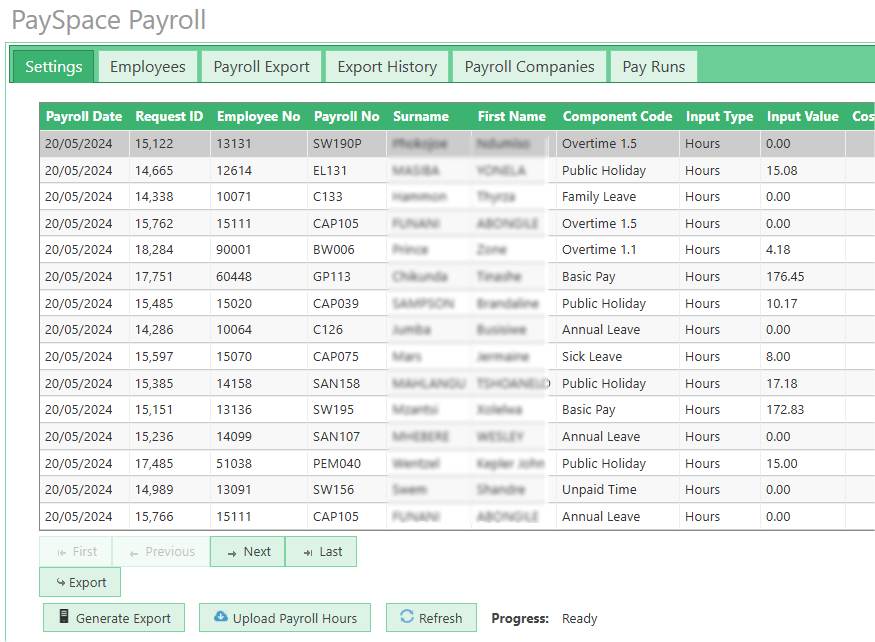
Task: Select Family Leave component cell
Action: coord(618,197)
